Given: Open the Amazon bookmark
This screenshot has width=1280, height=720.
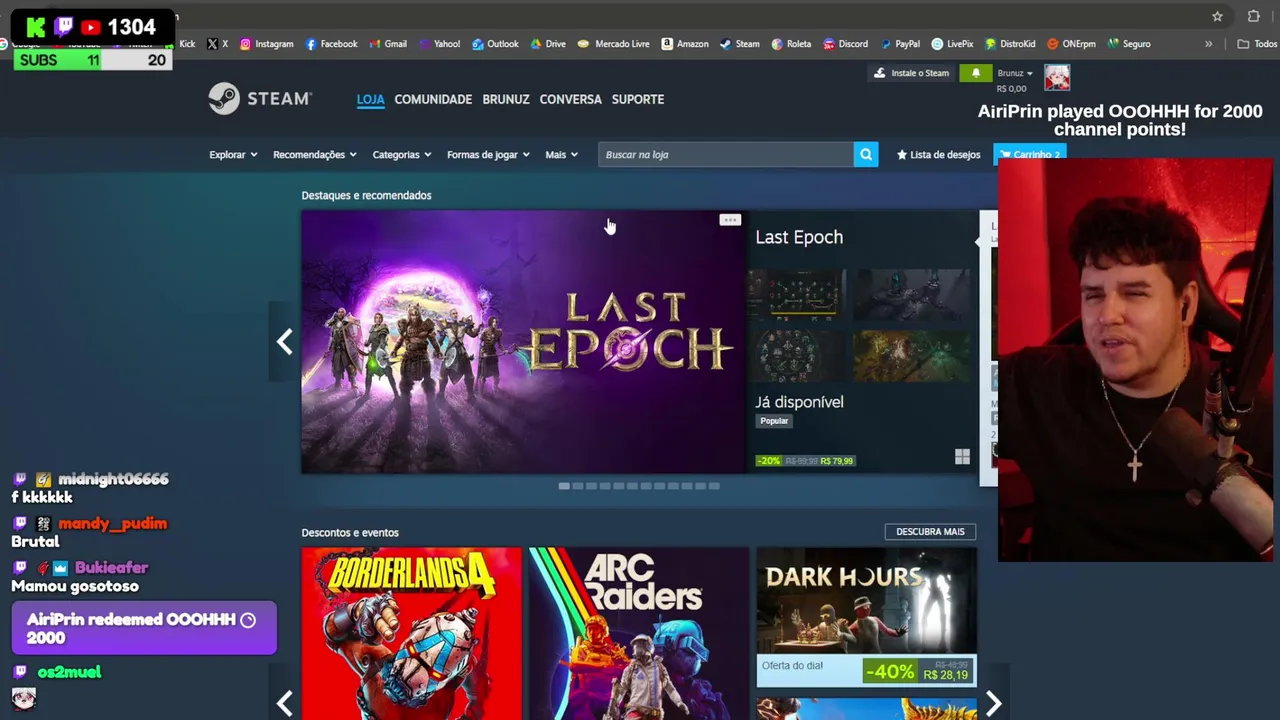Looking at the screenshot, I should coord(685,44).
